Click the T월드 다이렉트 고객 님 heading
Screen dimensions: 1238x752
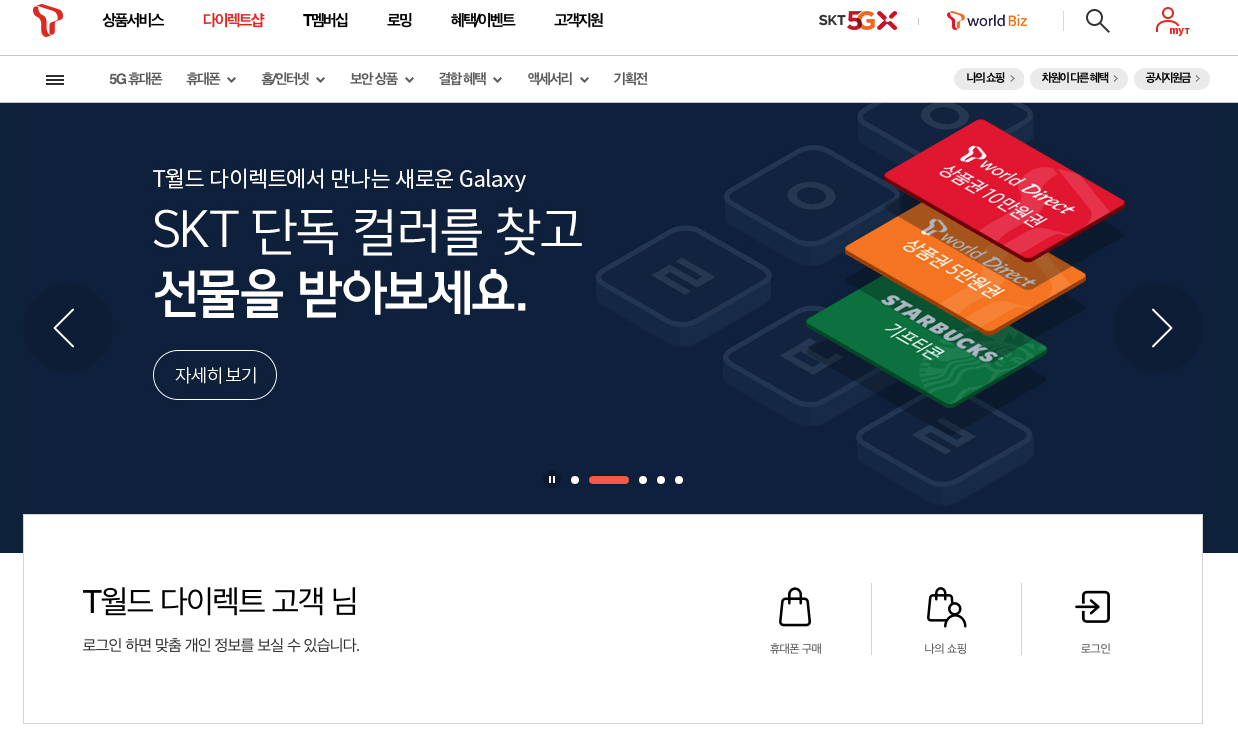click(x=220, y=601)
